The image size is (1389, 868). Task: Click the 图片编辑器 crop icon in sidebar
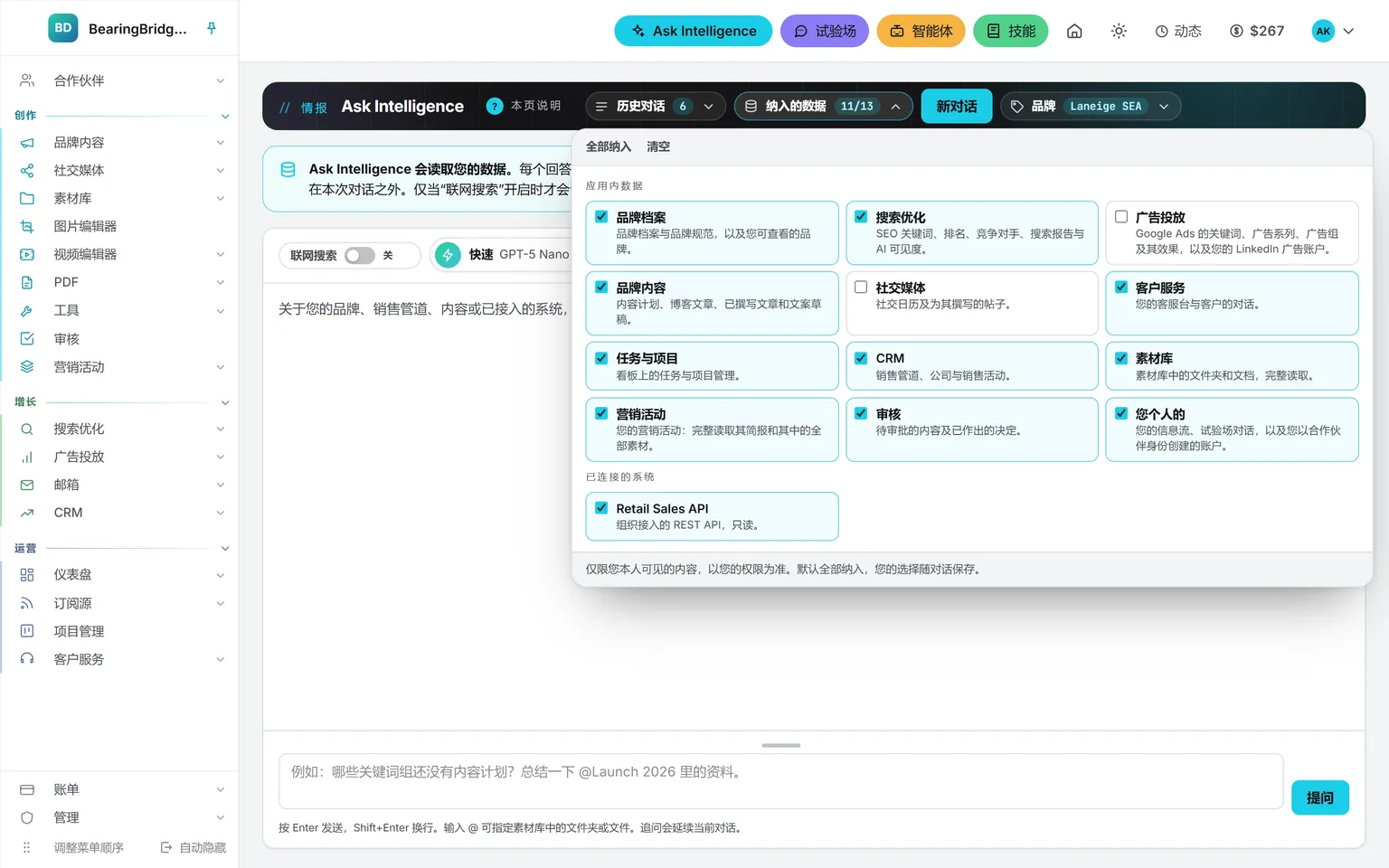[27, 227]
